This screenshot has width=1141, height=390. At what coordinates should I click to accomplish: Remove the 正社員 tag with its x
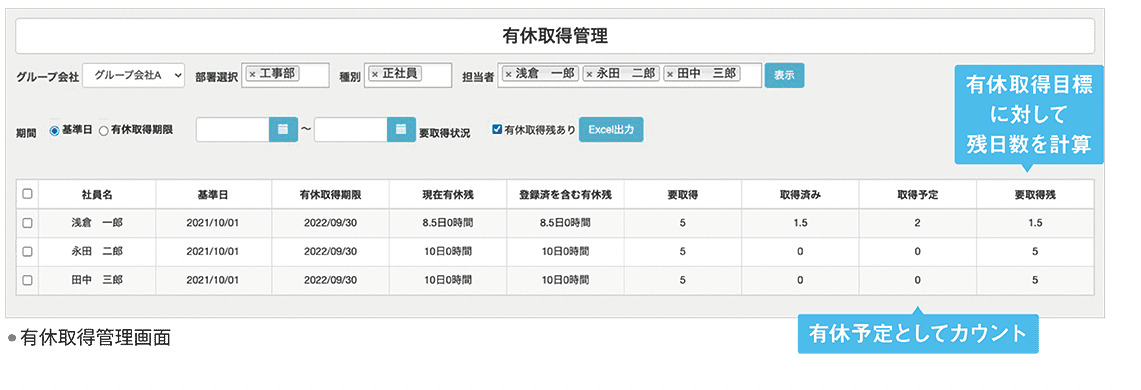pos(374,74)
